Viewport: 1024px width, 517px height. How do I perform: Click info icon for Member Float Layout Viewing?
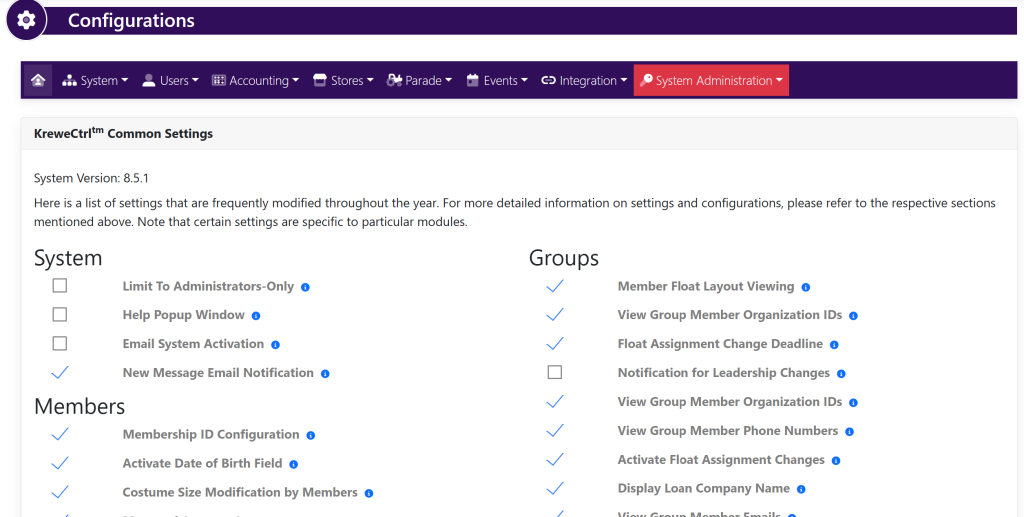(805, 287)
